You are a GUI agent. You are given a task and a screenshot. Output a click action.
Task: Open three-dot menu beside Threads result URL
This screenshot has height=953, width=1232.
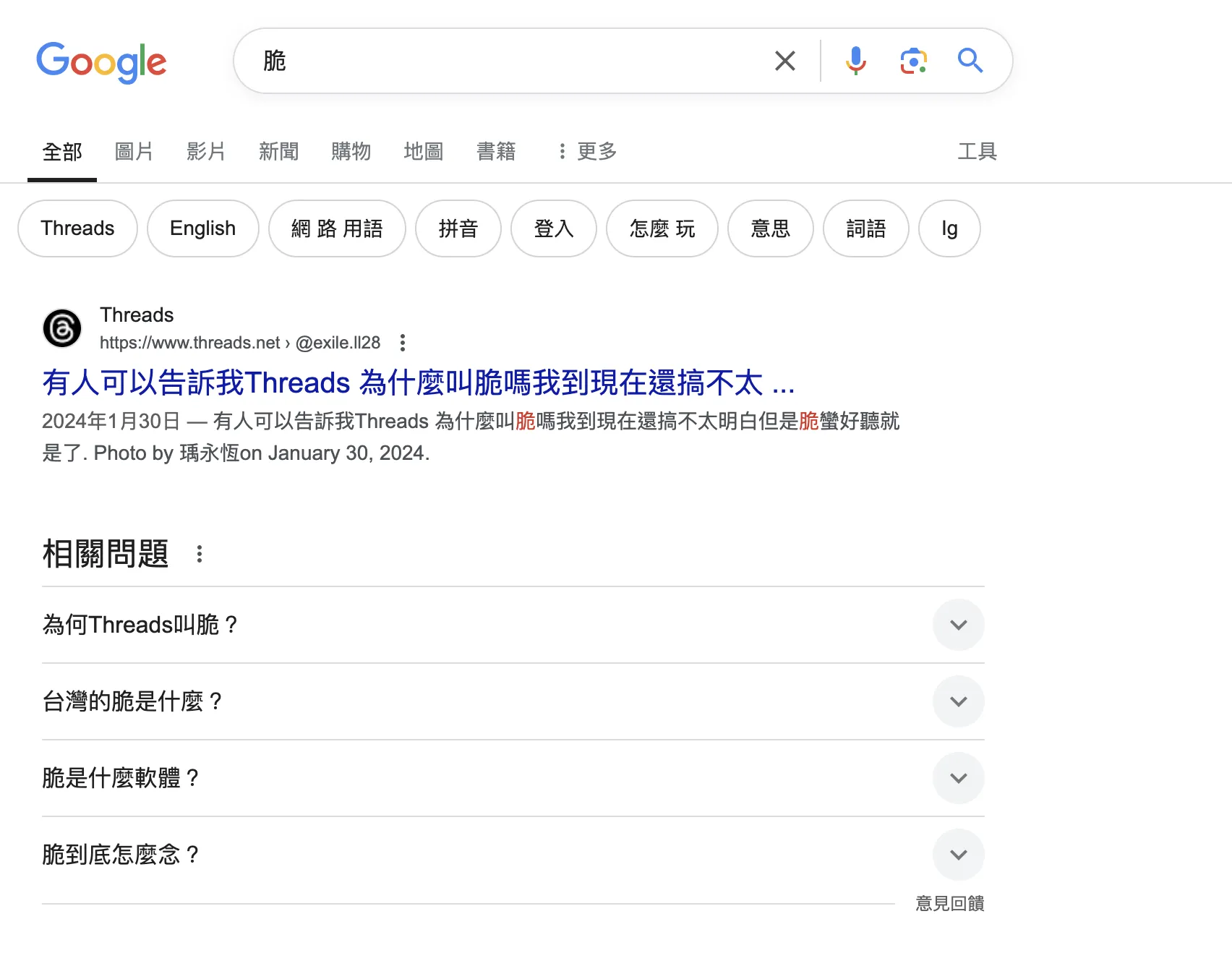click(403, 343)
